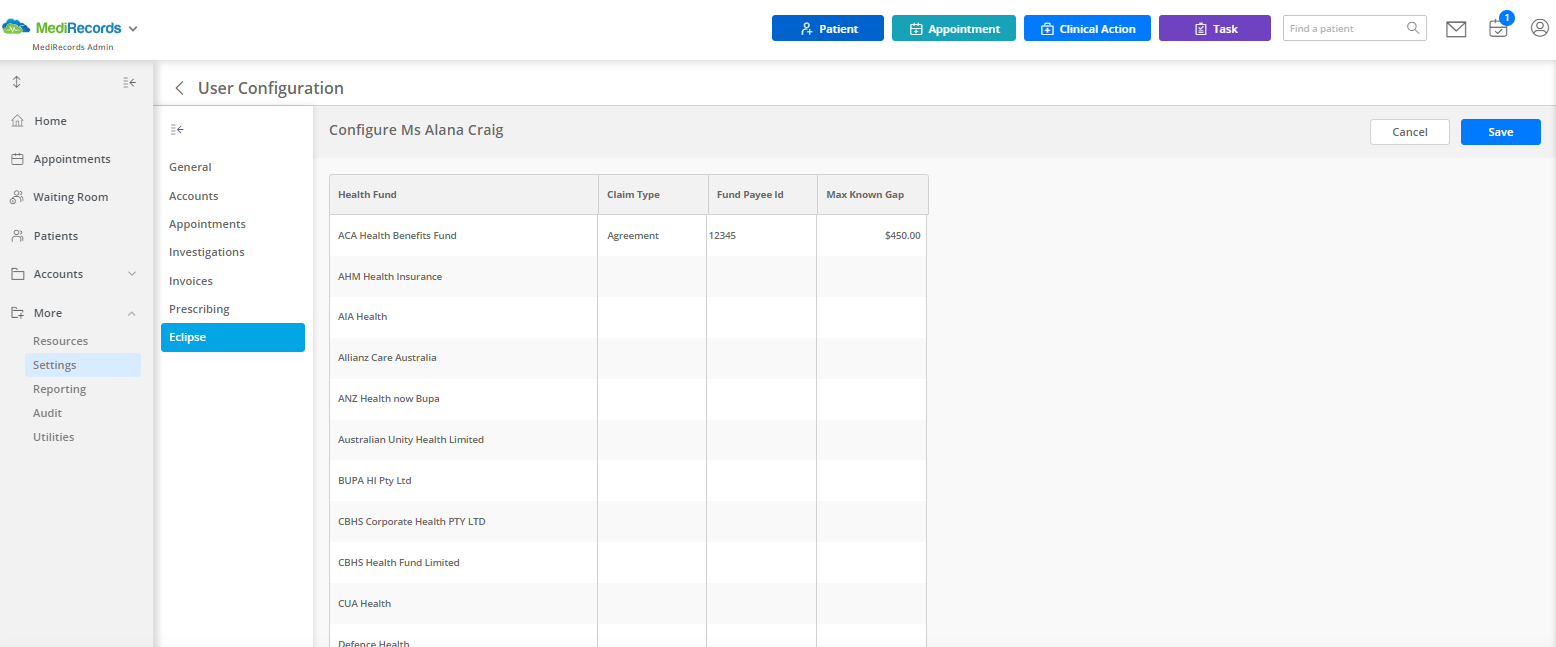Open Audit under More
1556x647 pixels.
tap(47, 413)
